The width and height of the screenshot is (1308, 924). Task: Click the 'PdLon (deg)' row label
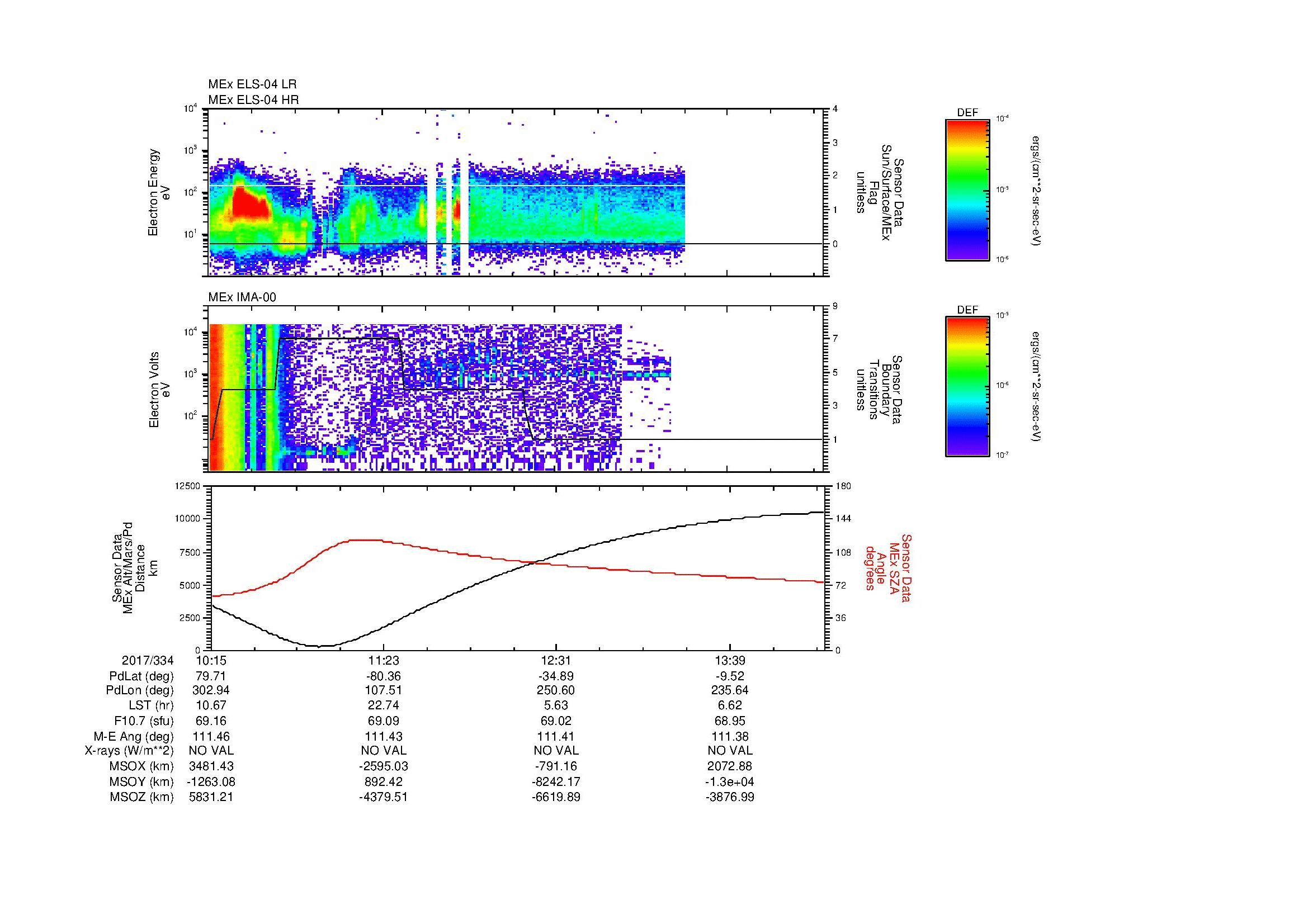click(140, 690)
